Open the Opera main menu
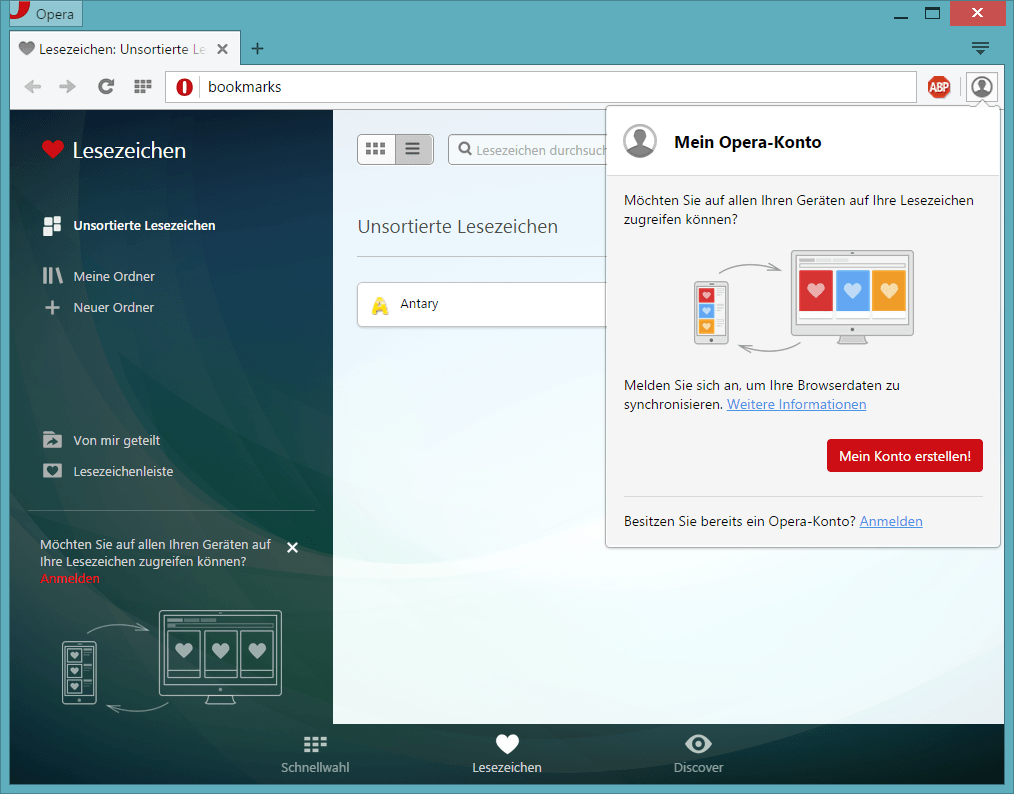1014x794 pixels. [x=46, y=14]
